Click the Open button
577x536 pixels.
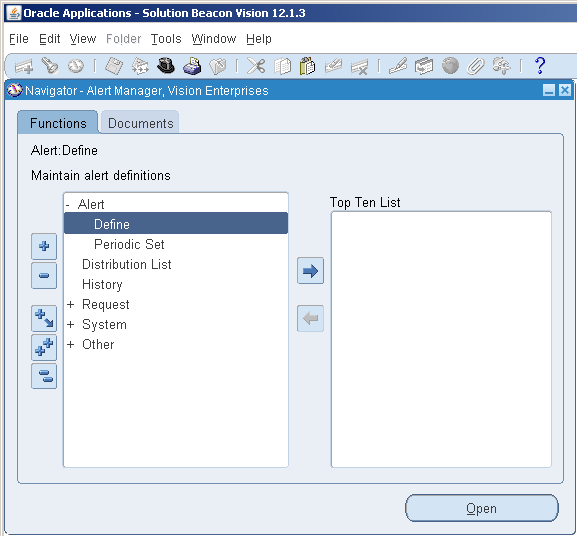[x=482, y=508]
